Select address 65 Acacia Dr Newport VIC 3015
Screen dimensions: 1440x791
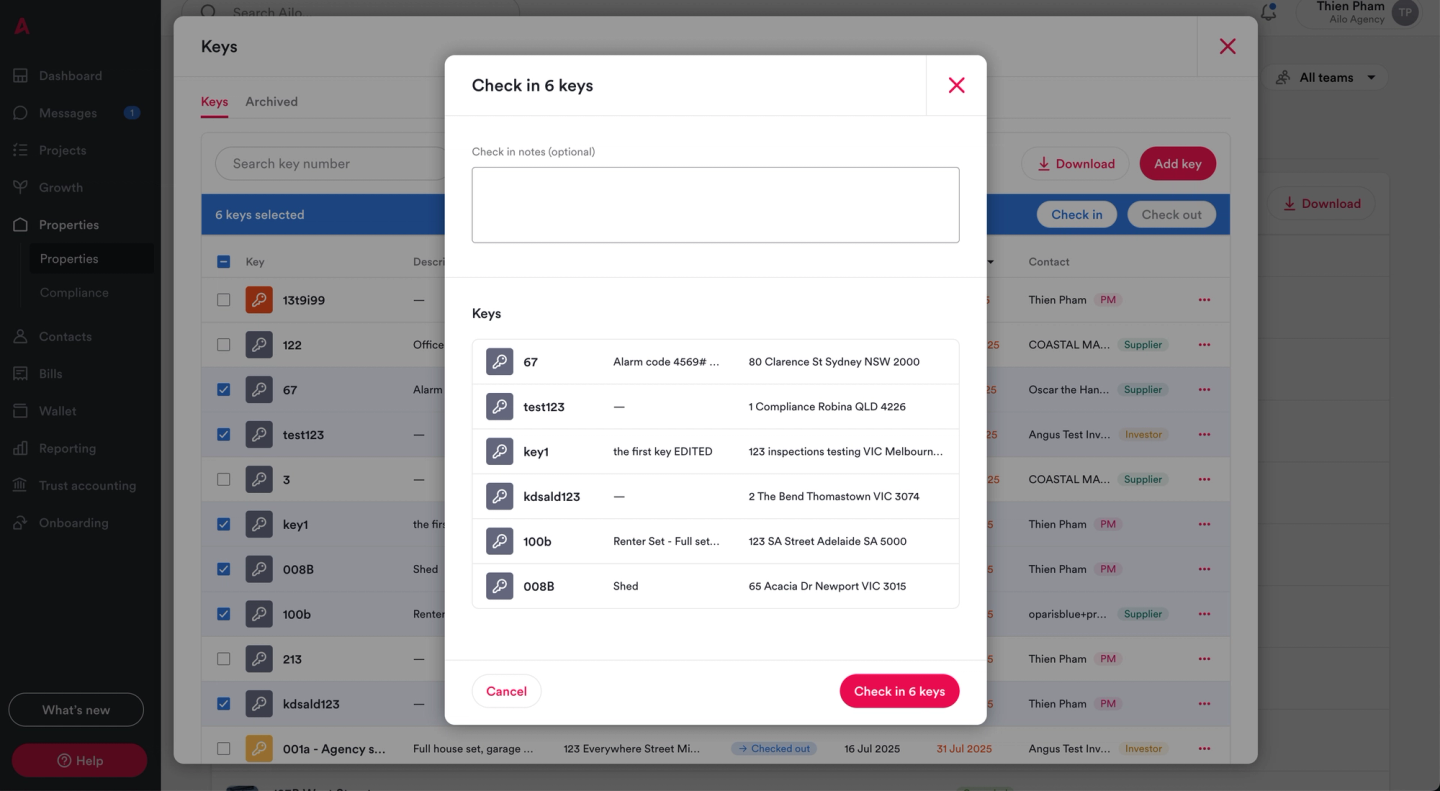827,586
